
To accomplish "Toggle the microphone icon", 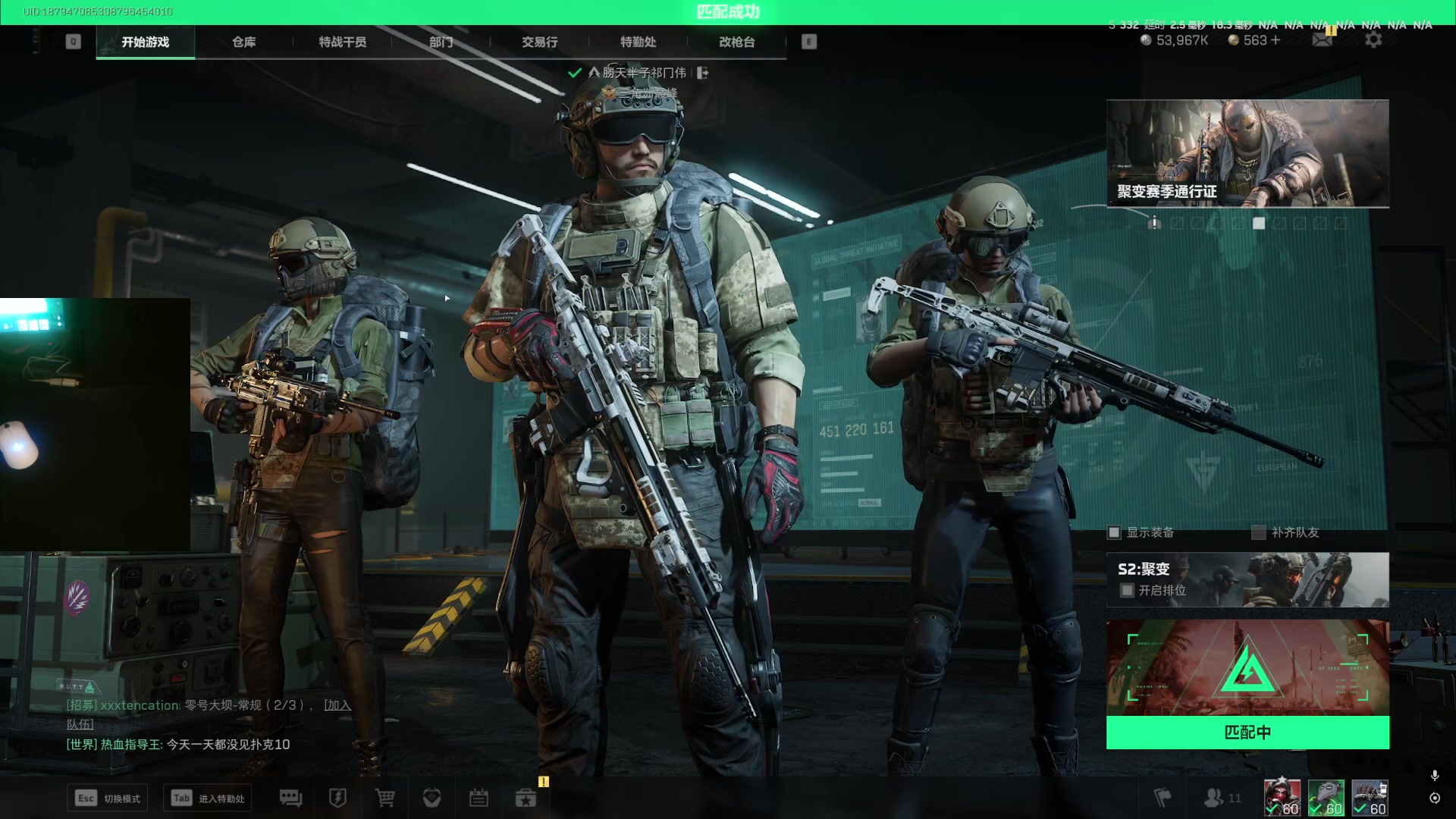I will [x=1434, y=775].
